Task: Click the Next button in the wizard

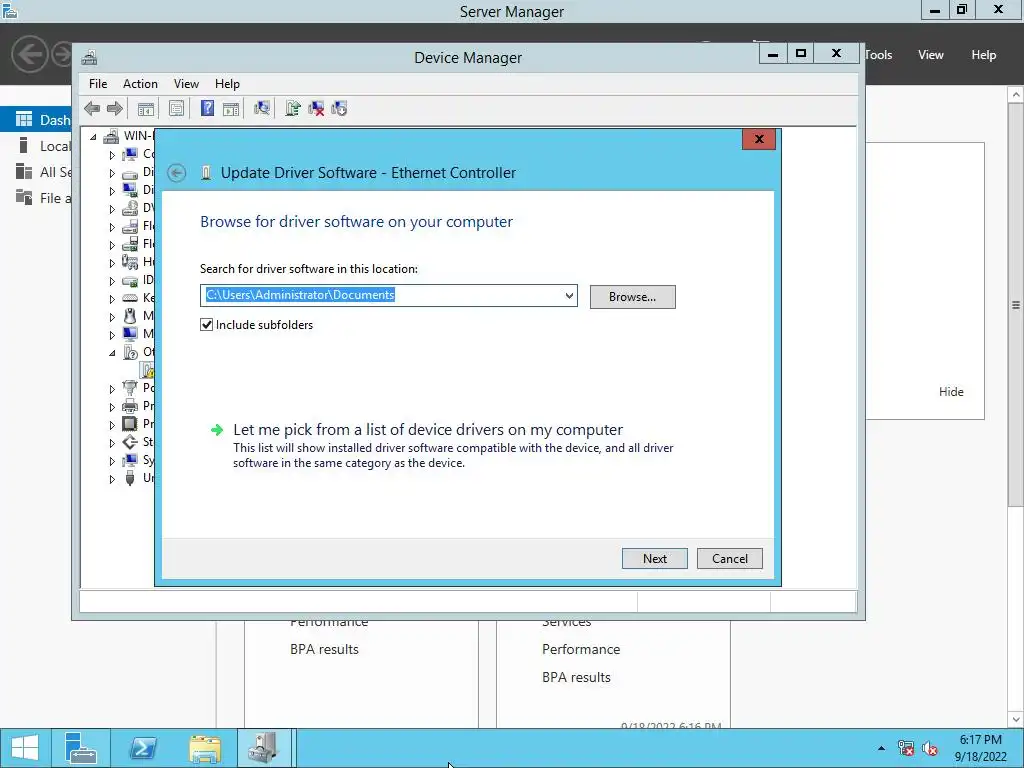Action: pyautogui.click(x=654, y=558)
